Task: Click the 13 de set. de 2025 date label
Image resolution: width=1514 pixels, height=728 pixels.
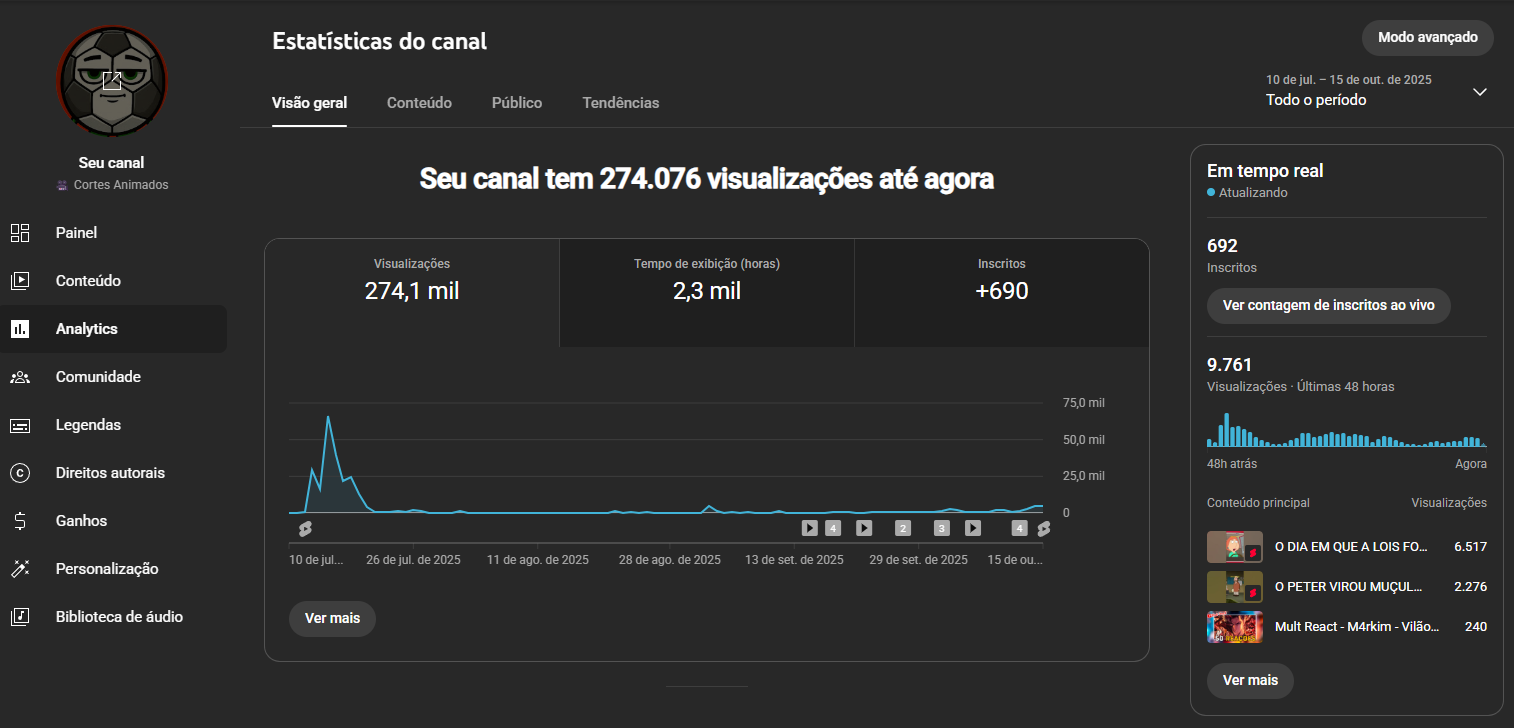Action: (x=795, y=560)
